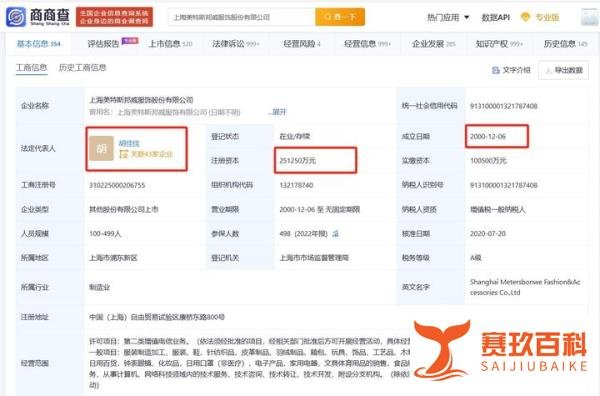Click company type 其他股份有限公司上市
This screenshot has width=600, height=396.
click(124, 209)
